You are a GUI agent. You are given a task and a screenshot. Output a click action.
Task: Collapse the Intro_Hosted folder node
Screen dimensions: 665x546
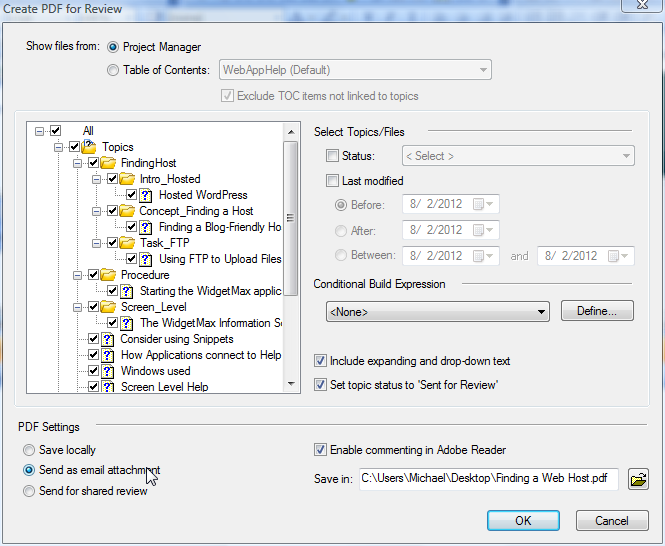[96, 179]
